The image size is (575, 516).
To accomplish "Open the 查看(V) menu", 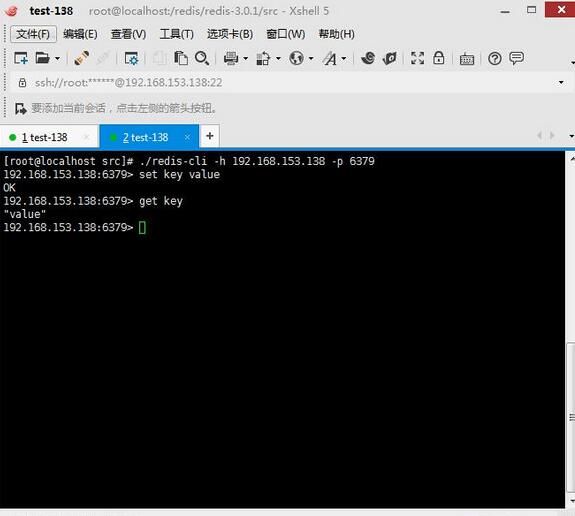I will pos(128,34).
